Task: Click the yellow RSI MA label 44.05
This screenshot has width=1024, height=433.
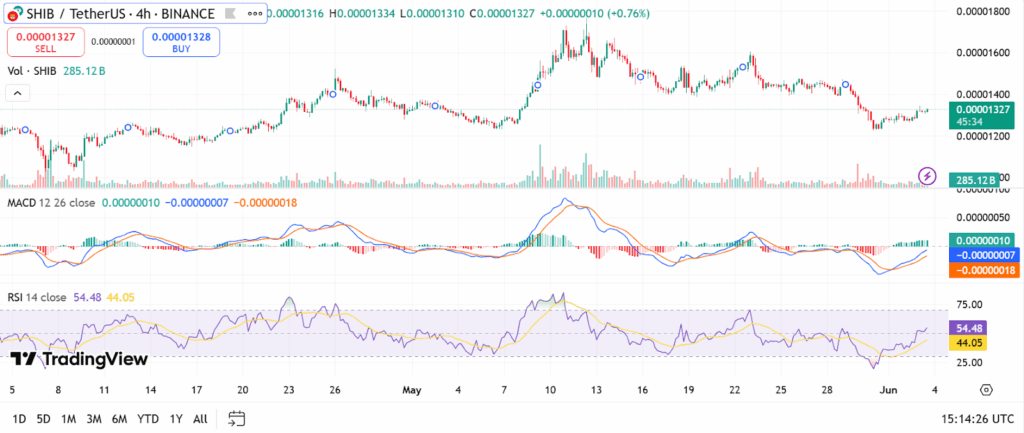Action: [968, 343]
